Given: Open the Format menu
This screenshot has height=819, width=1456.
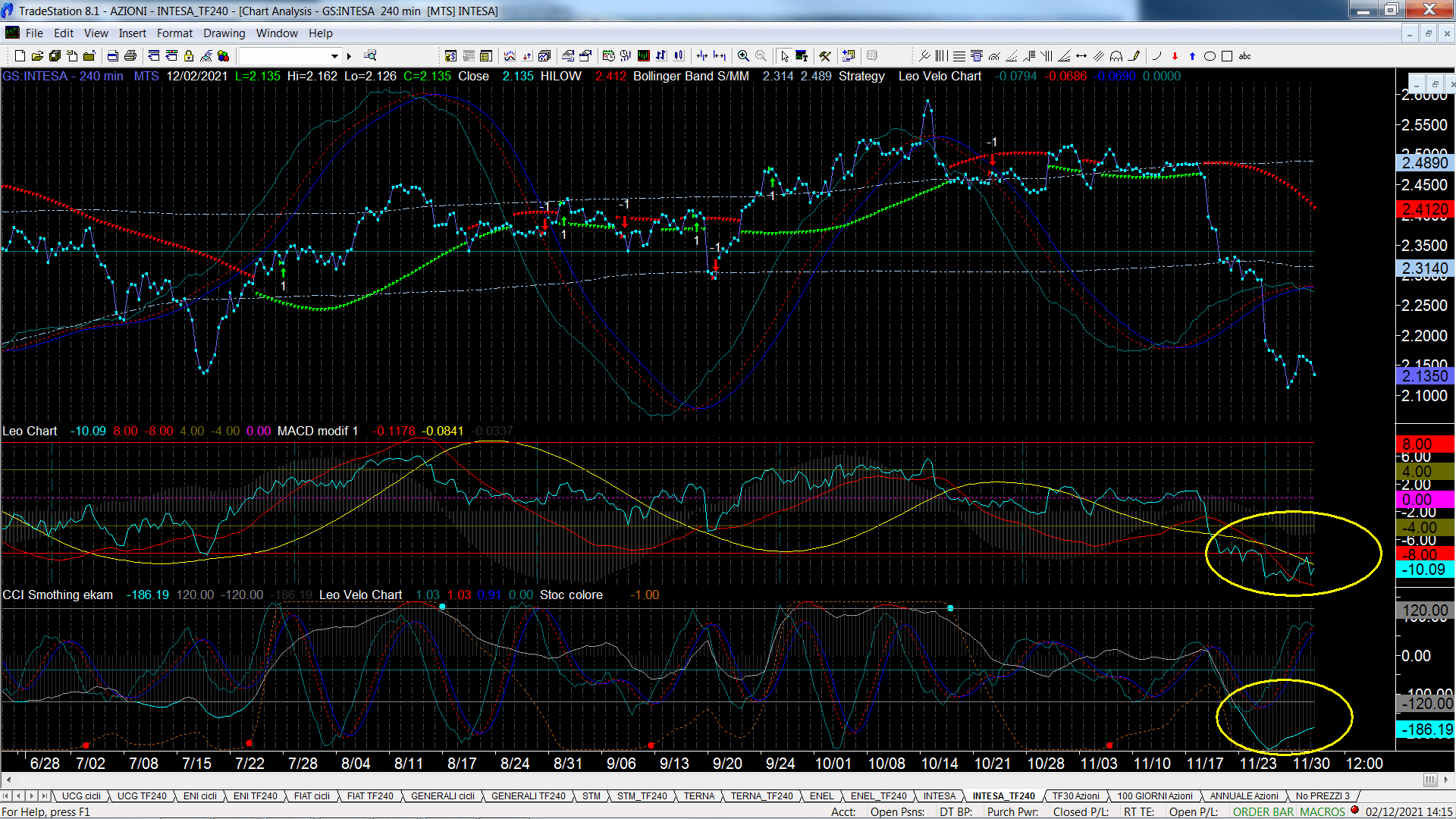Looking at the screenshot, I should 174,33.
